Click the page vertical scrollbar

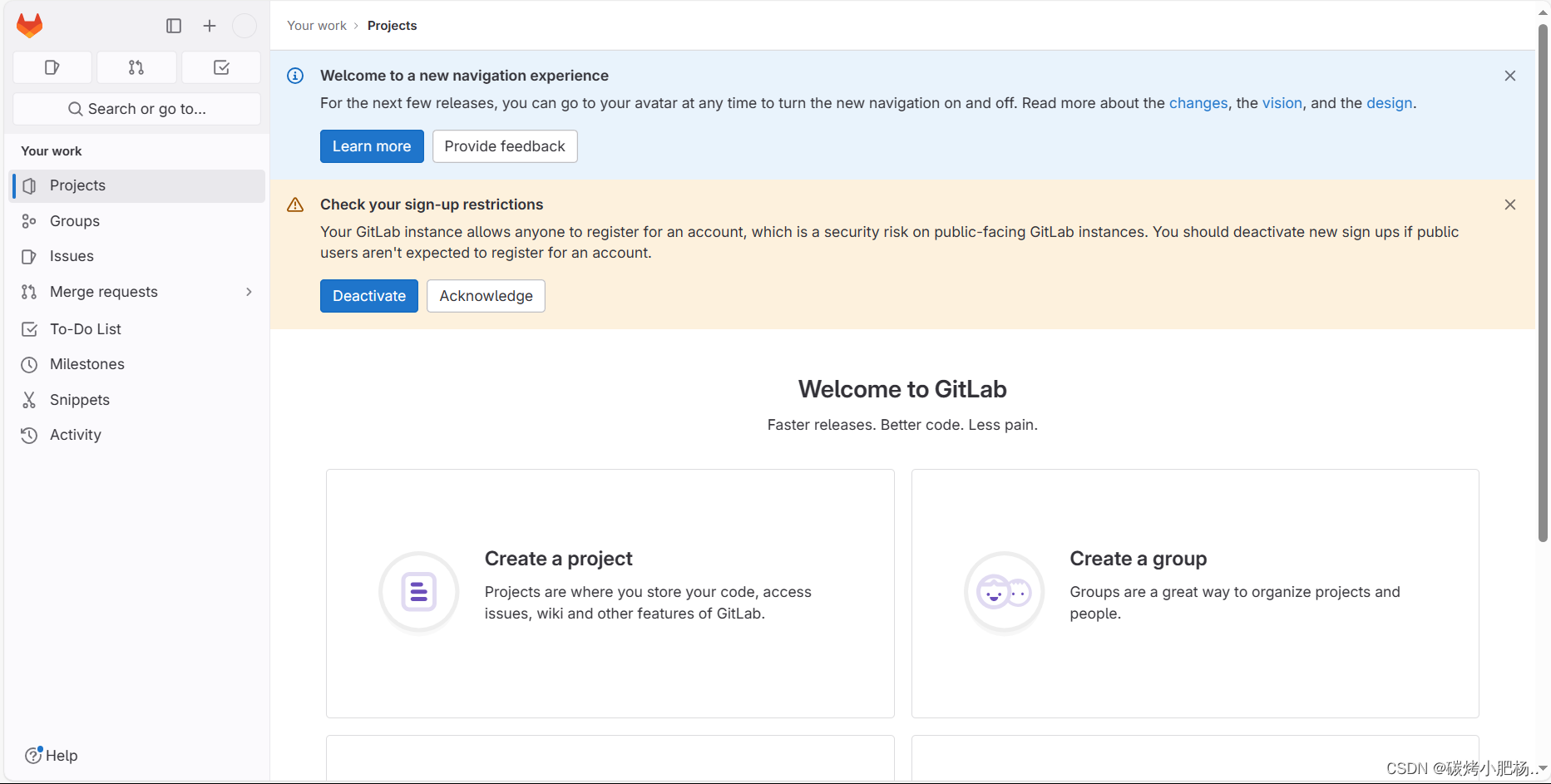tap(1543, 283)
